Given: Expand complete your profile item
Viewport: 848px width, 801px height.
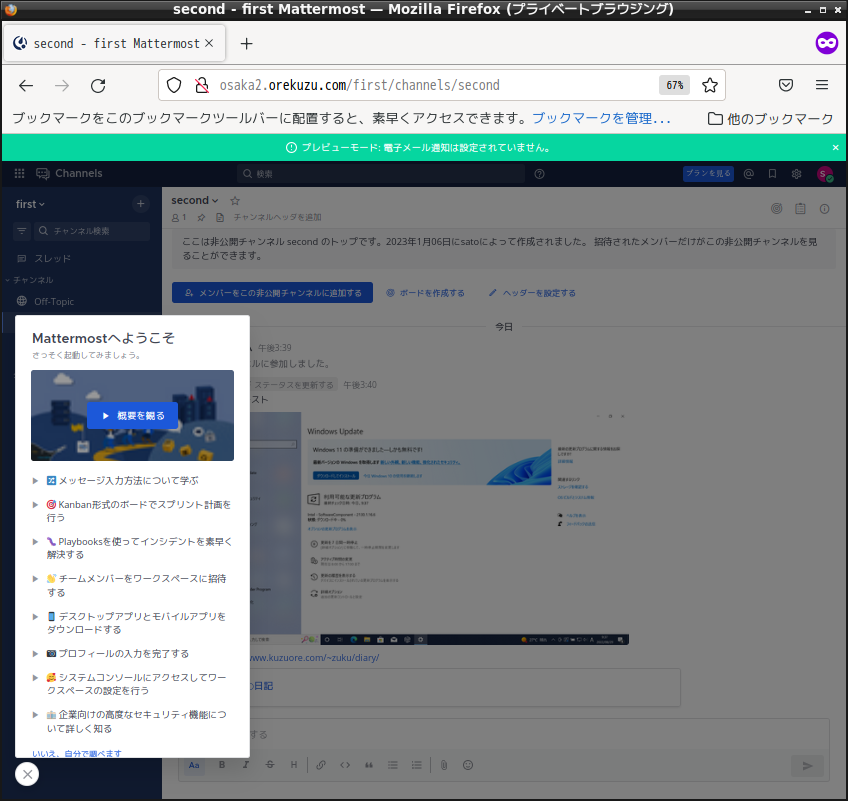Looking at the screenshot, I should pos(111,653).
